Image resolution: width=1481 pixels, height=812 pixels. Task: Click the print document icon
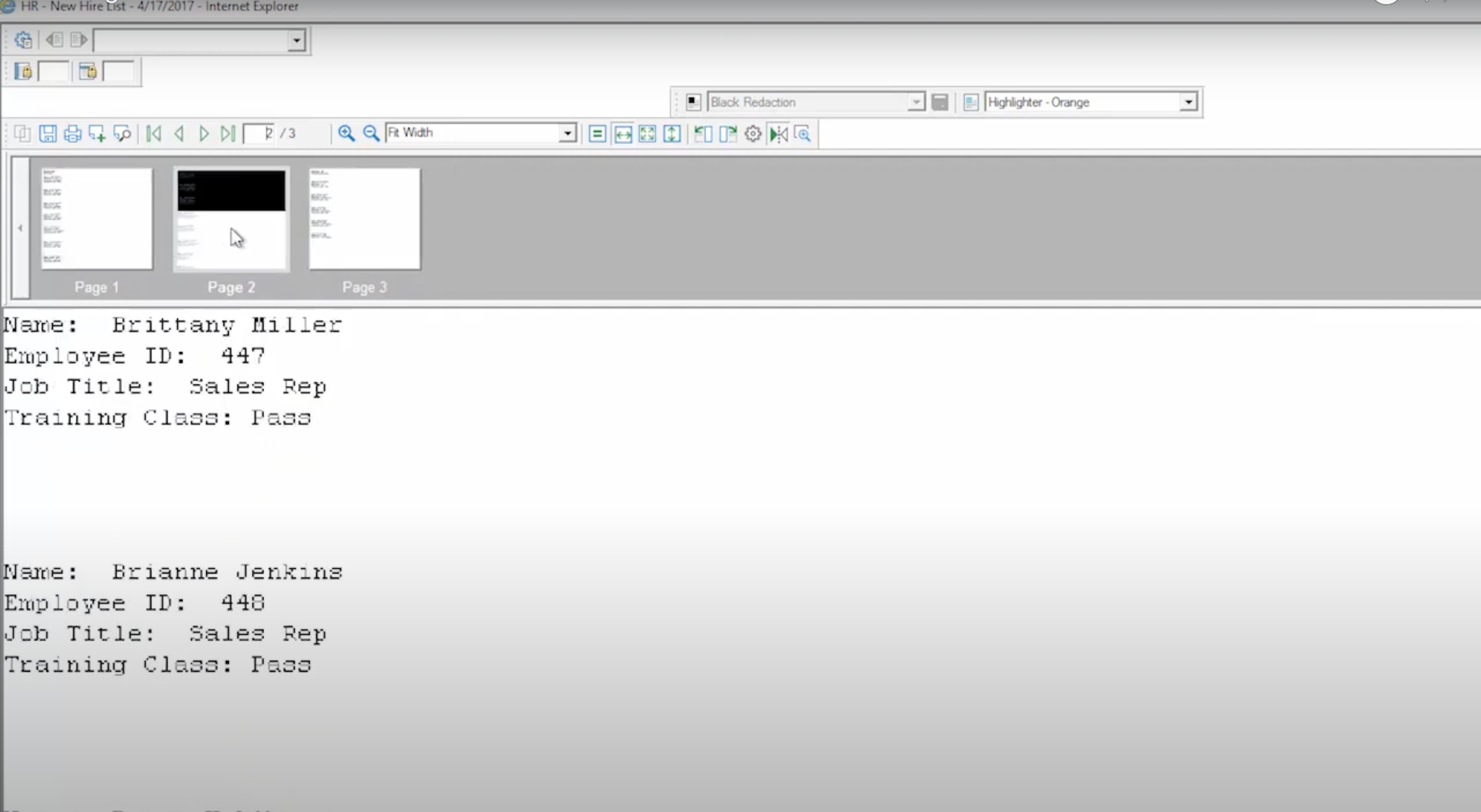click(x=72, y=133)
